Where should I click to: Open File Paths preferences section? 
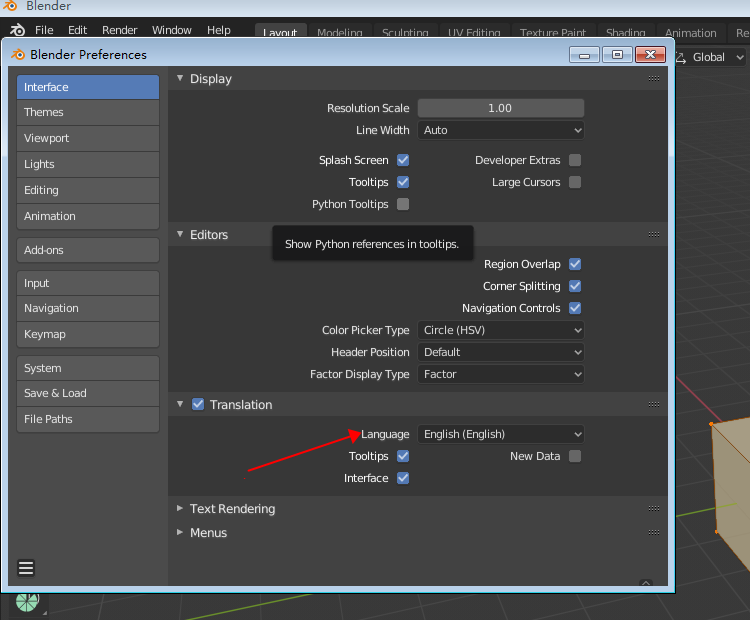(88, 420)
